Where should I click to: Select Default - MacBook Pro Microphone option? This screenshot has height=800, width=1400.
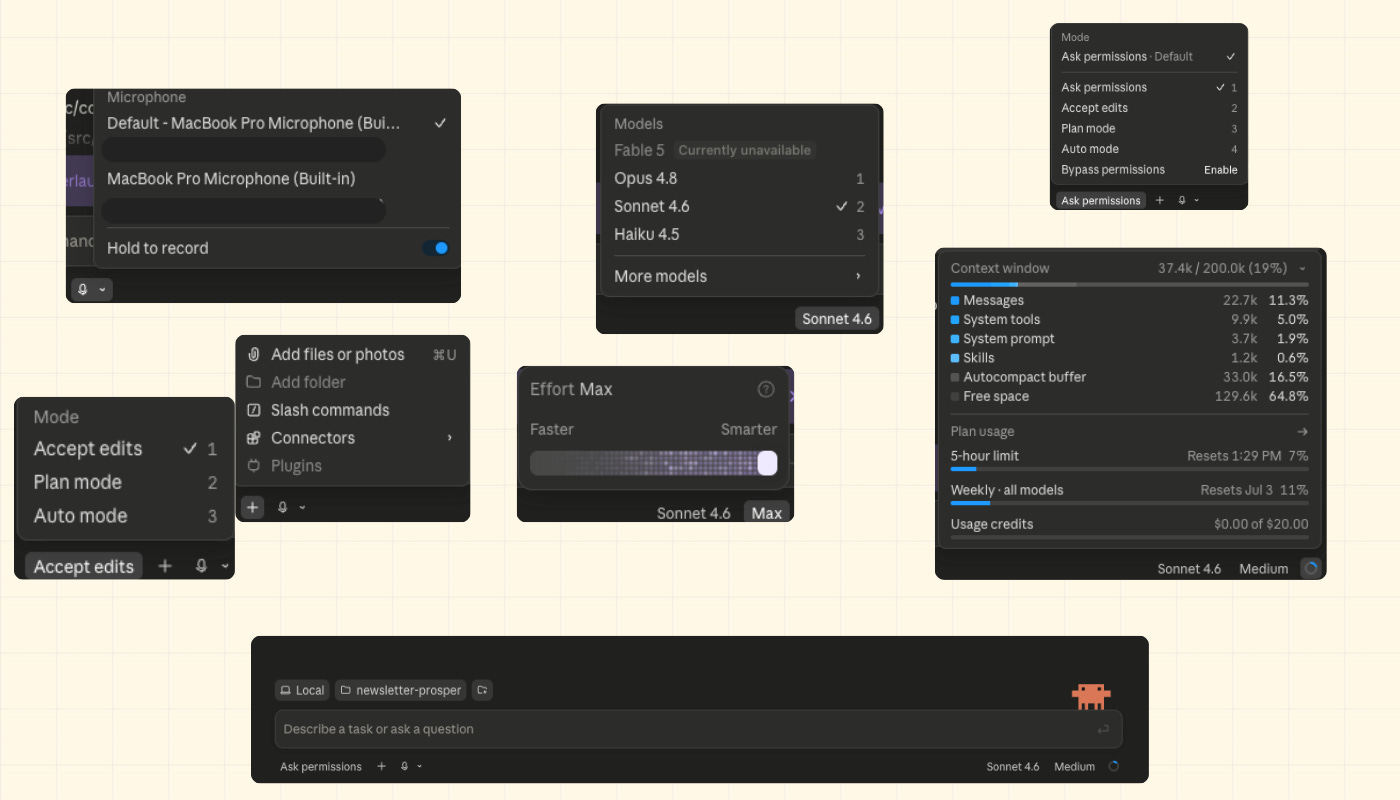pyautogui.click(x=277, y=123)
